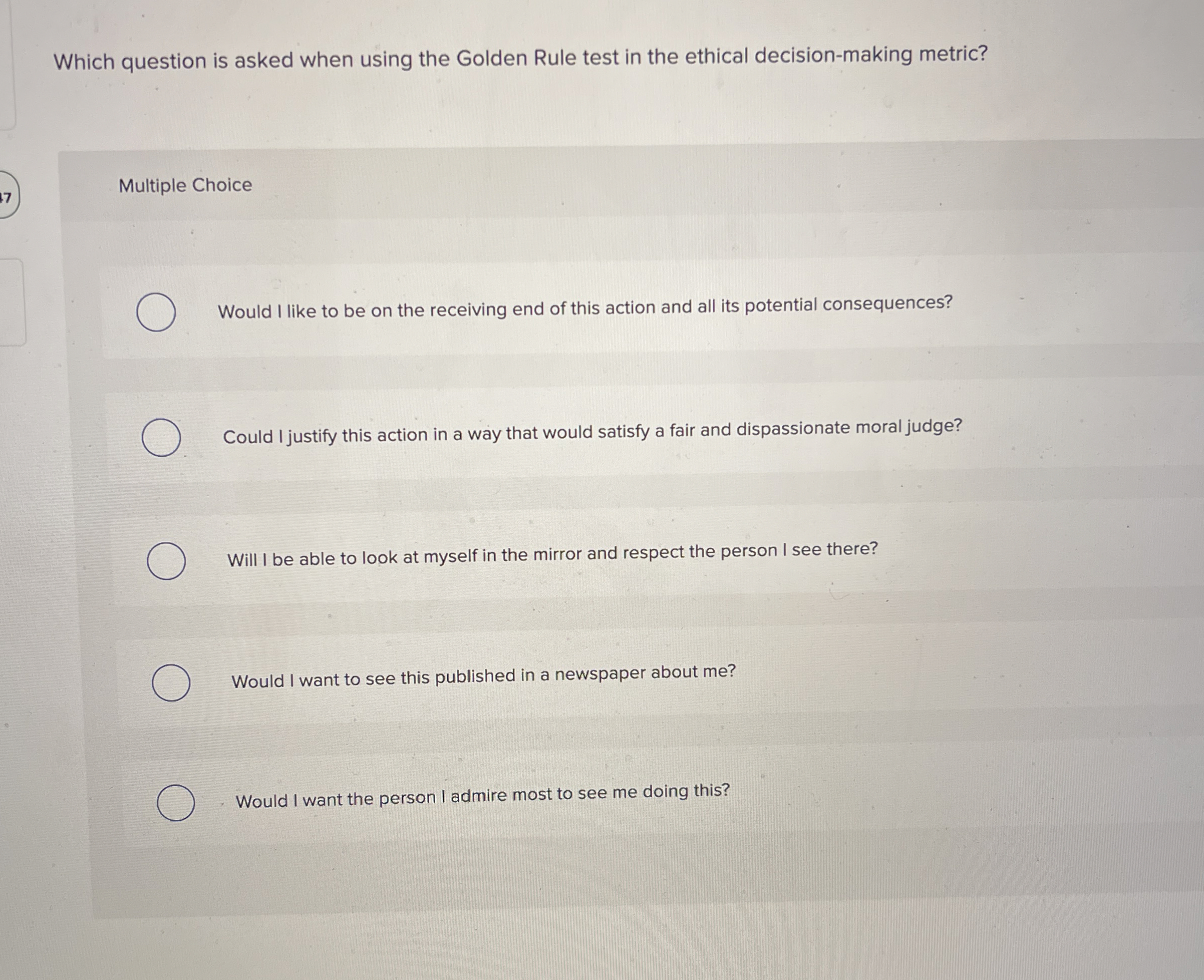This screenshot has height=980, width=1204.
Task: Select the radio button beside the newspaper question
Action: point(173,684)
